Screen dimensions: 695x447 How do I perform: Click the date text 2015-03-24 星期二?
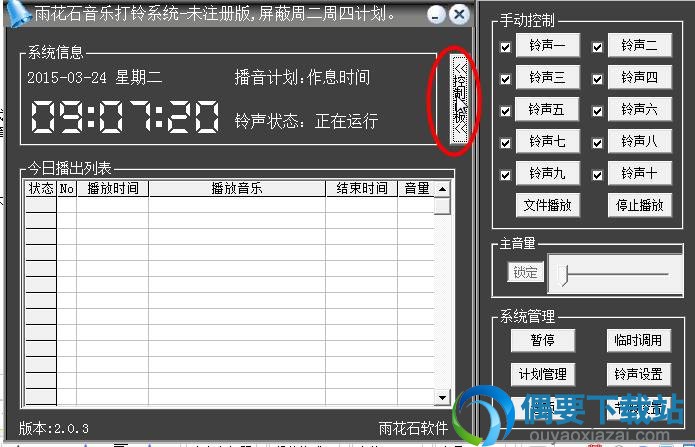click(94, 78)
